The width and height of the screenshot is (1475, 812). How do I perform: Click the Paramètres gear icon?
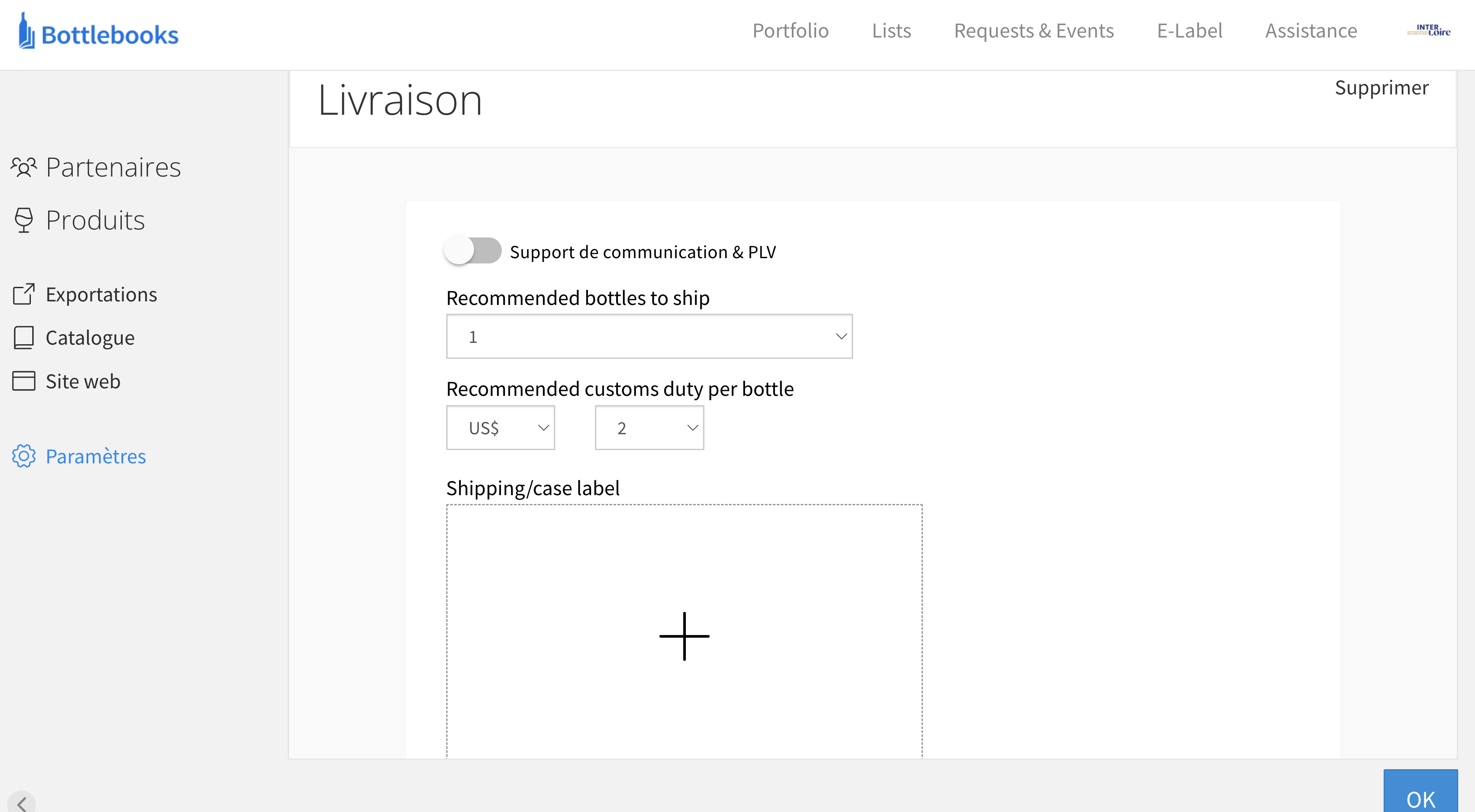tap(23, 456)
